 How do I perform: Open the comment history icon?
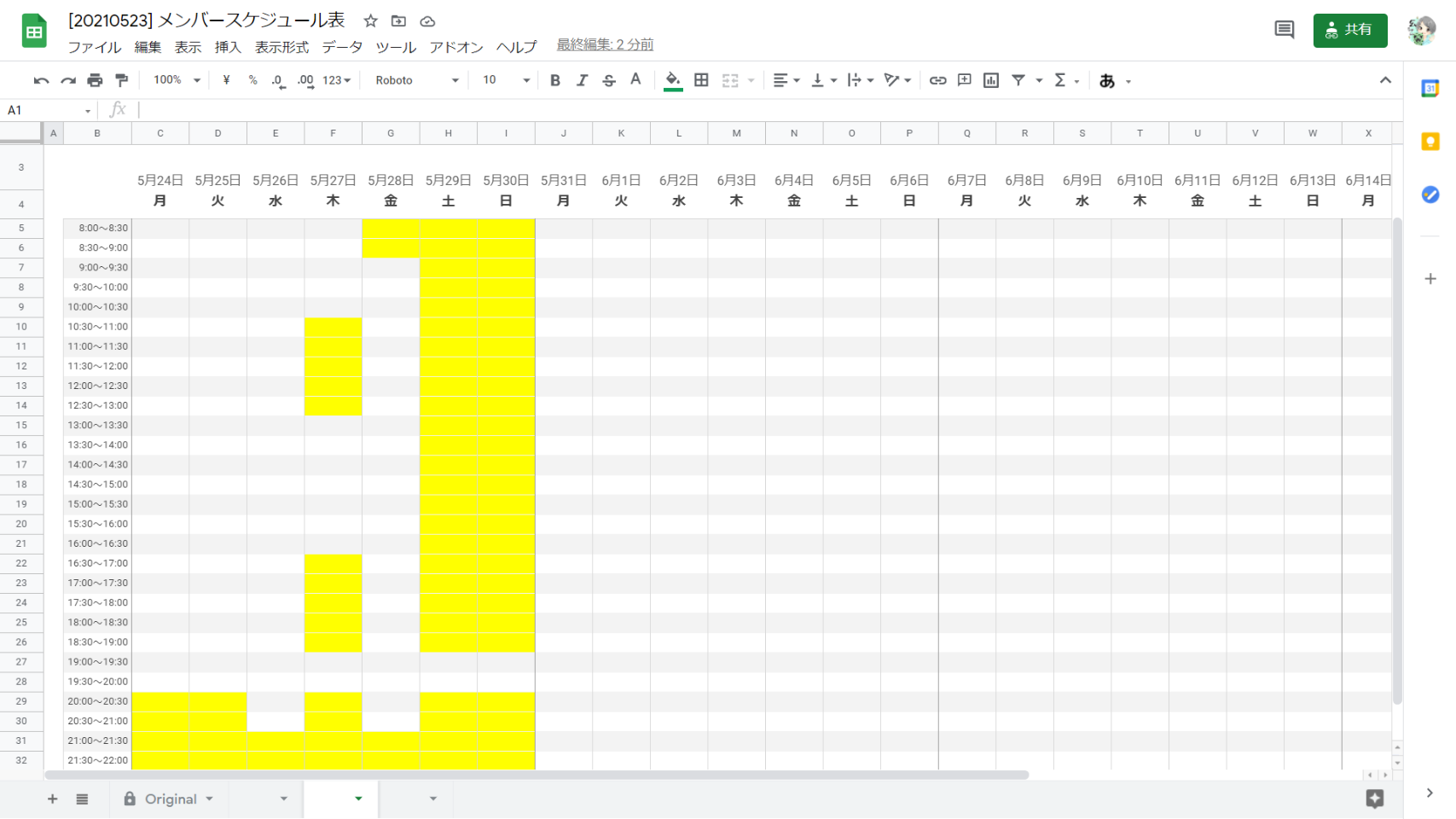[1284, 30]
